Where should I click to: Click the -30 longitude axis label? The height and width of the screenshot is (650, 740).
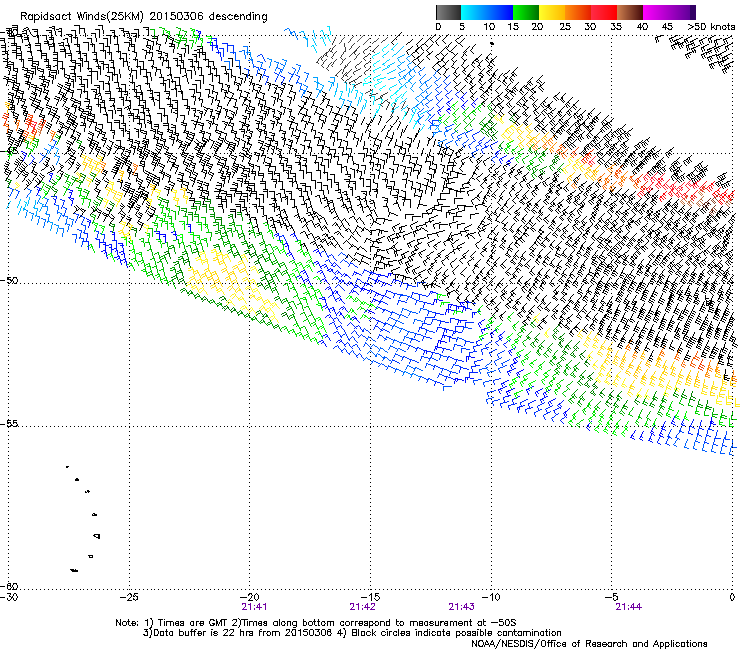(9, 597)
